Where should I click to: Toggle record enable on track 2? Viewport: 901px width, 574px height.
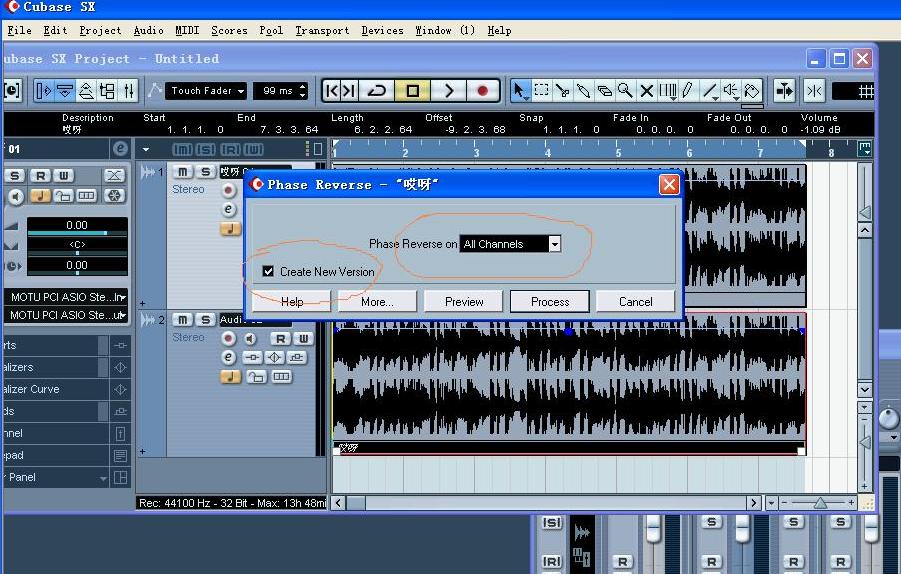point(229,339)
